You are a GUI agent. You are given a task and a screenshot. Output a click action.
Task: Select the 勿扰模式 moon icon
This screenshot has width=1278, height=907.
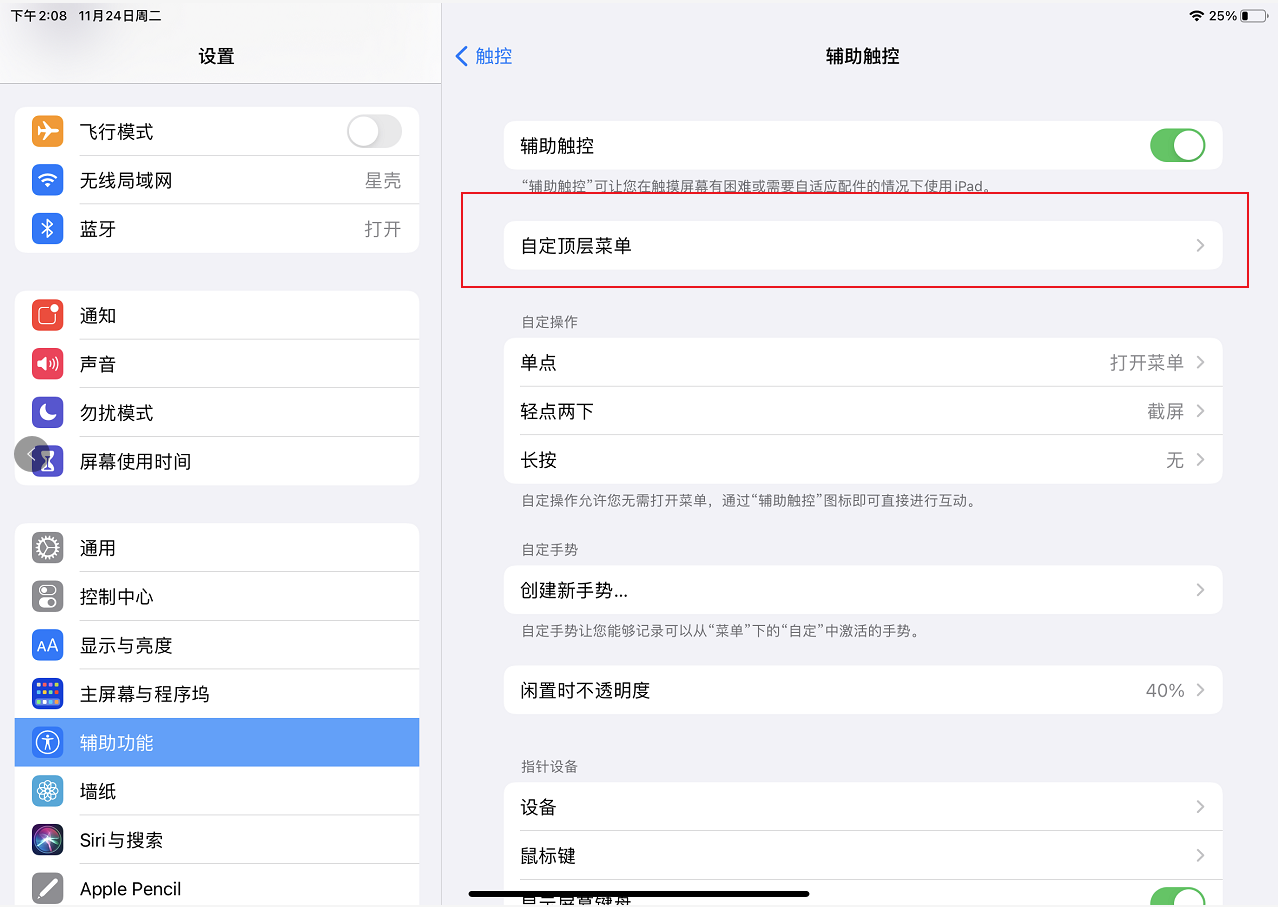(x=47, y=412)
